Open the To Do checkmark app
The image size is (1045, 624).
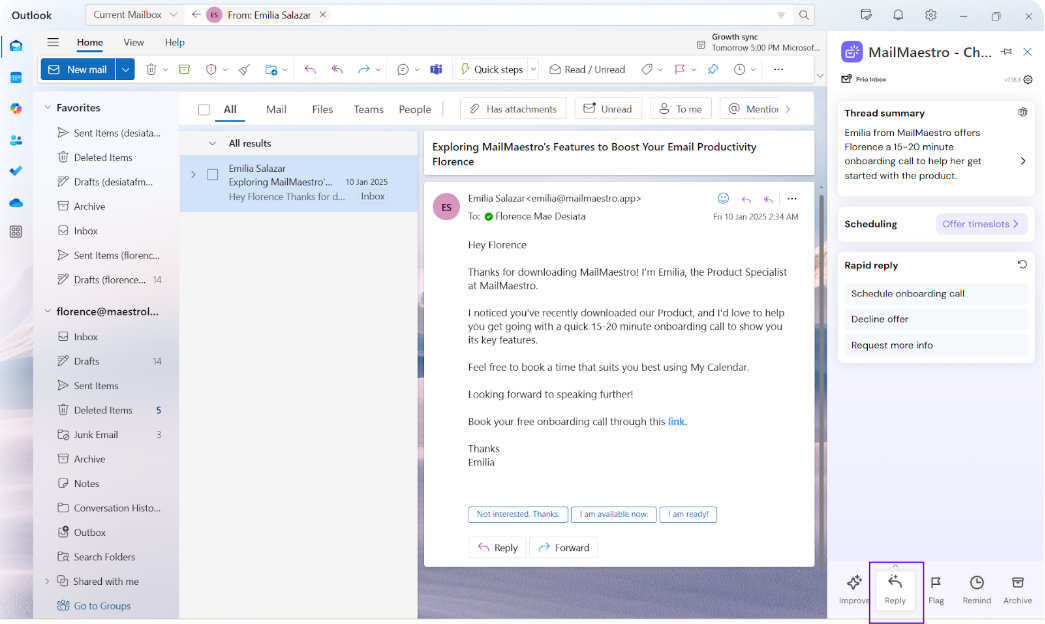16,171
